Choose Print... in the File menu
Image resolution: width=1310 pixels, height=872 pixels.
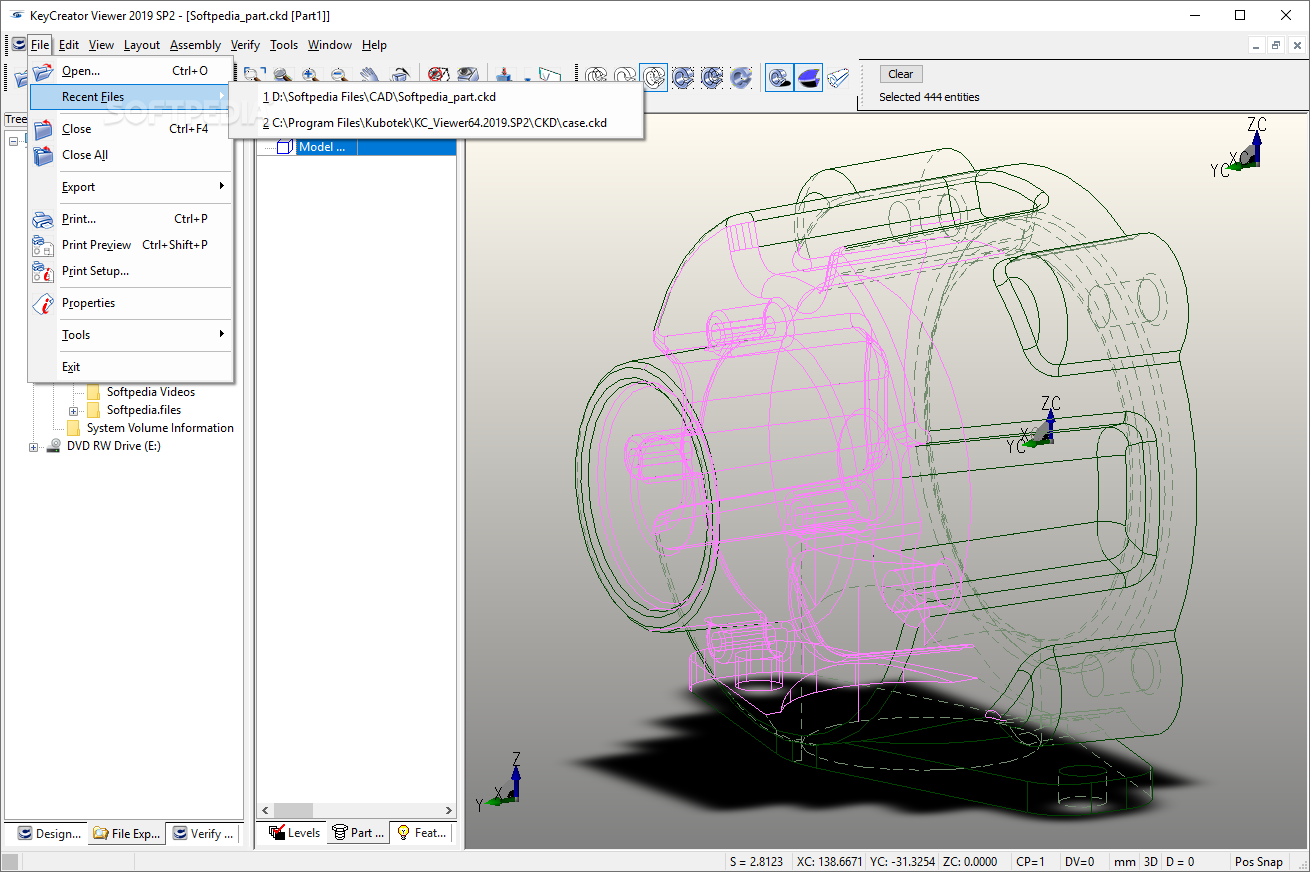(131, 219)
